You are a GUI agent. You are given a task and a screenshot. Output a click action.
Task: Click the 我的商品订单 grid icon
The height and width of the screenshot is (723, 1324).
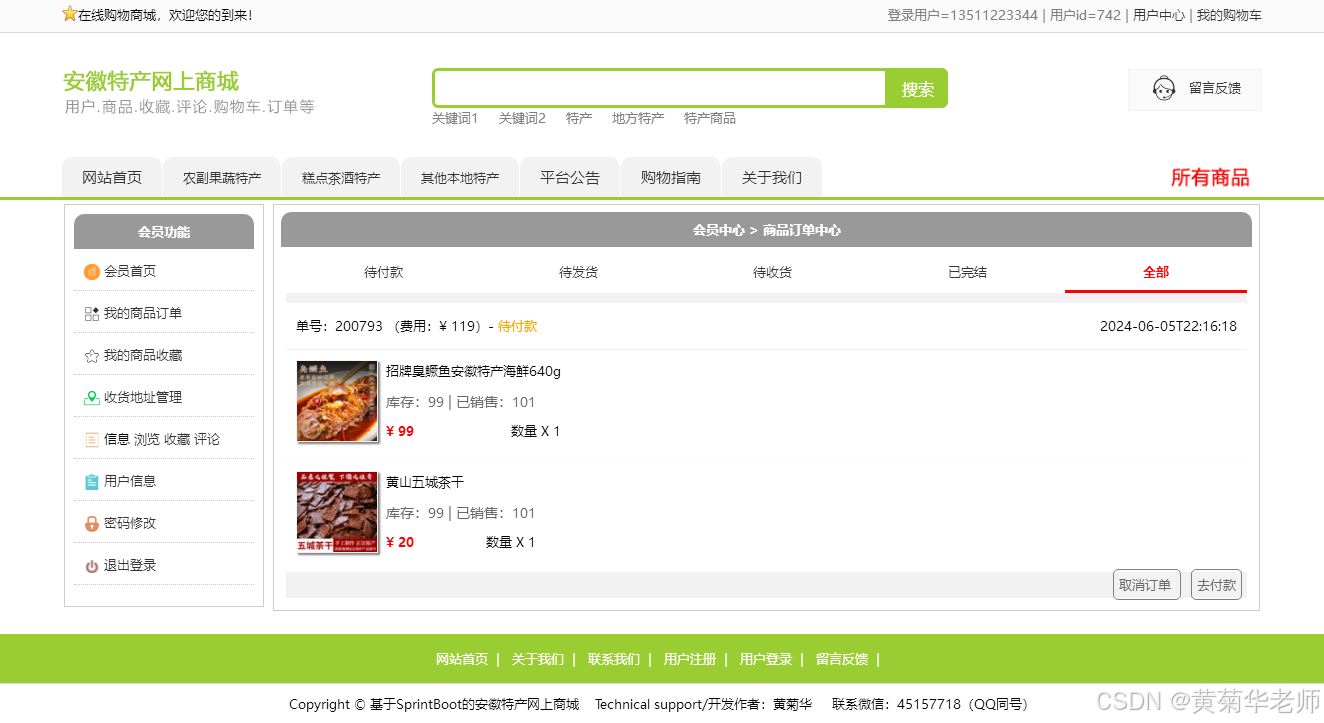click(92, 314)
